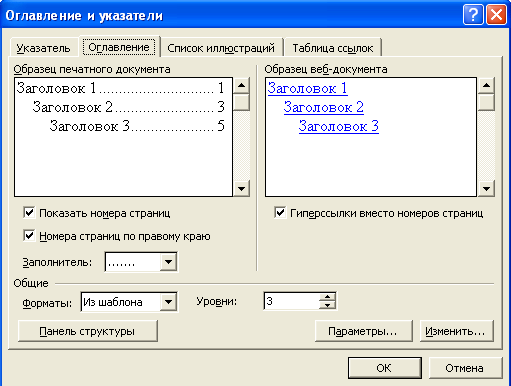This screenshot has width=511, height=386.
Task: Click up arrow of web preview scrollbar
Action: (x=486, y=86)
